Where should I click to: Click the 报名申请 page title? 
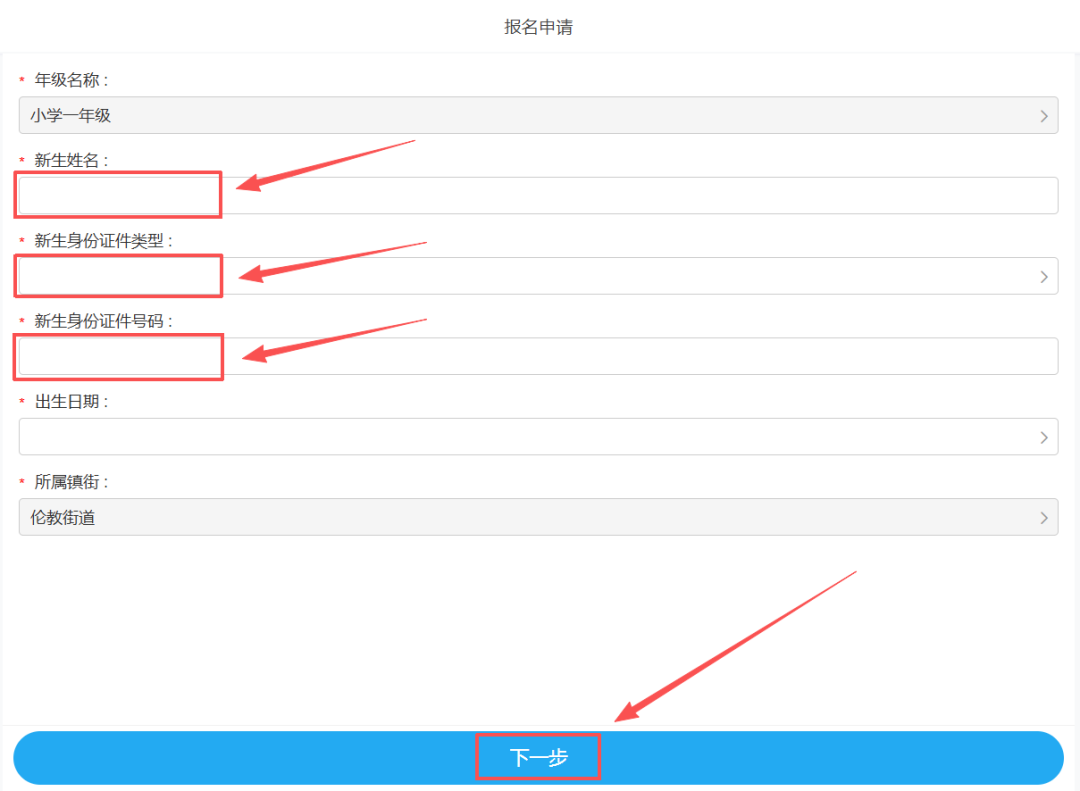pos(538,27)
